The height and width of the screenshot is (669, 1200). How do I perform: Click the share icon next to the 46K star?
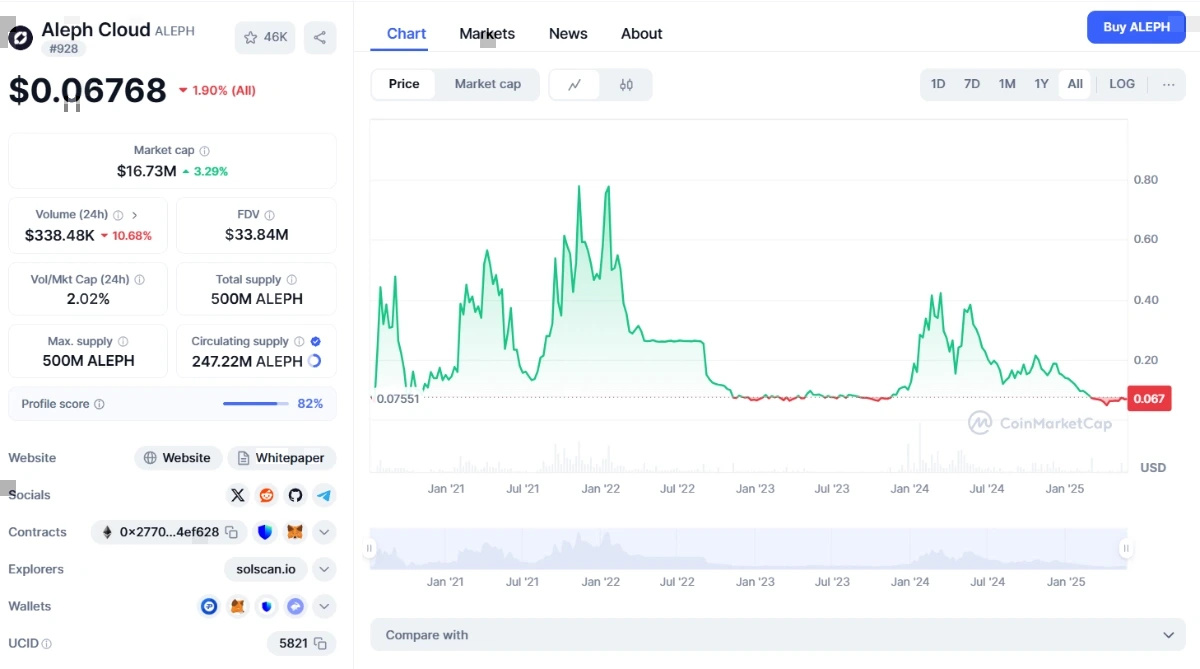(320, 38)
